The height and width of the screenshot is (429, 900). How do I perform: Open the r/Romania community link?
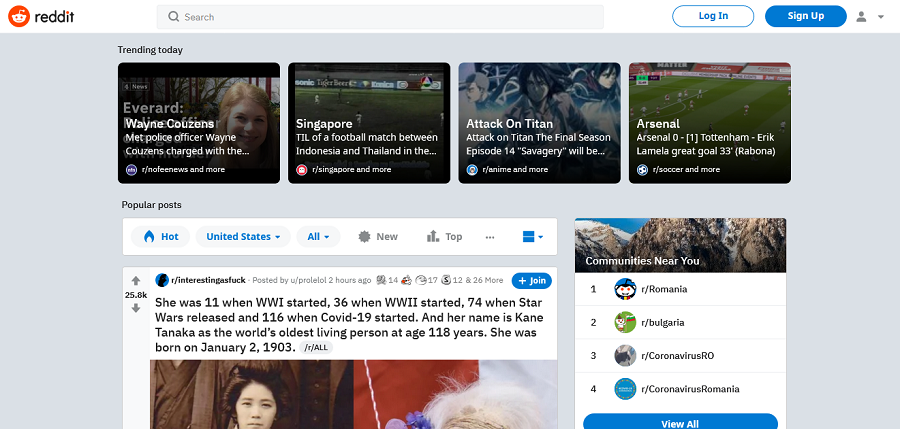(664, 289)
